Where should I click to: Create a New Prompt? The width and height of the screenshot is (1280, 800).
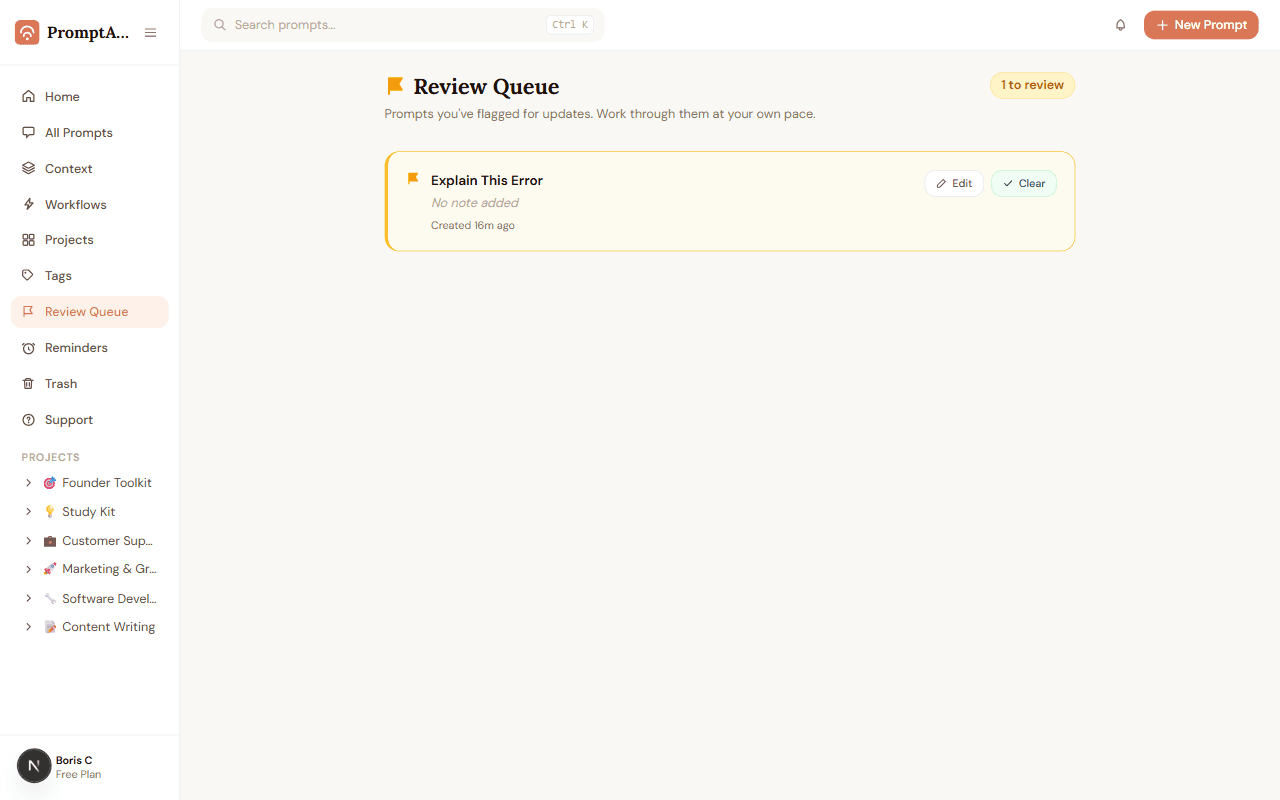point(1201,25)
